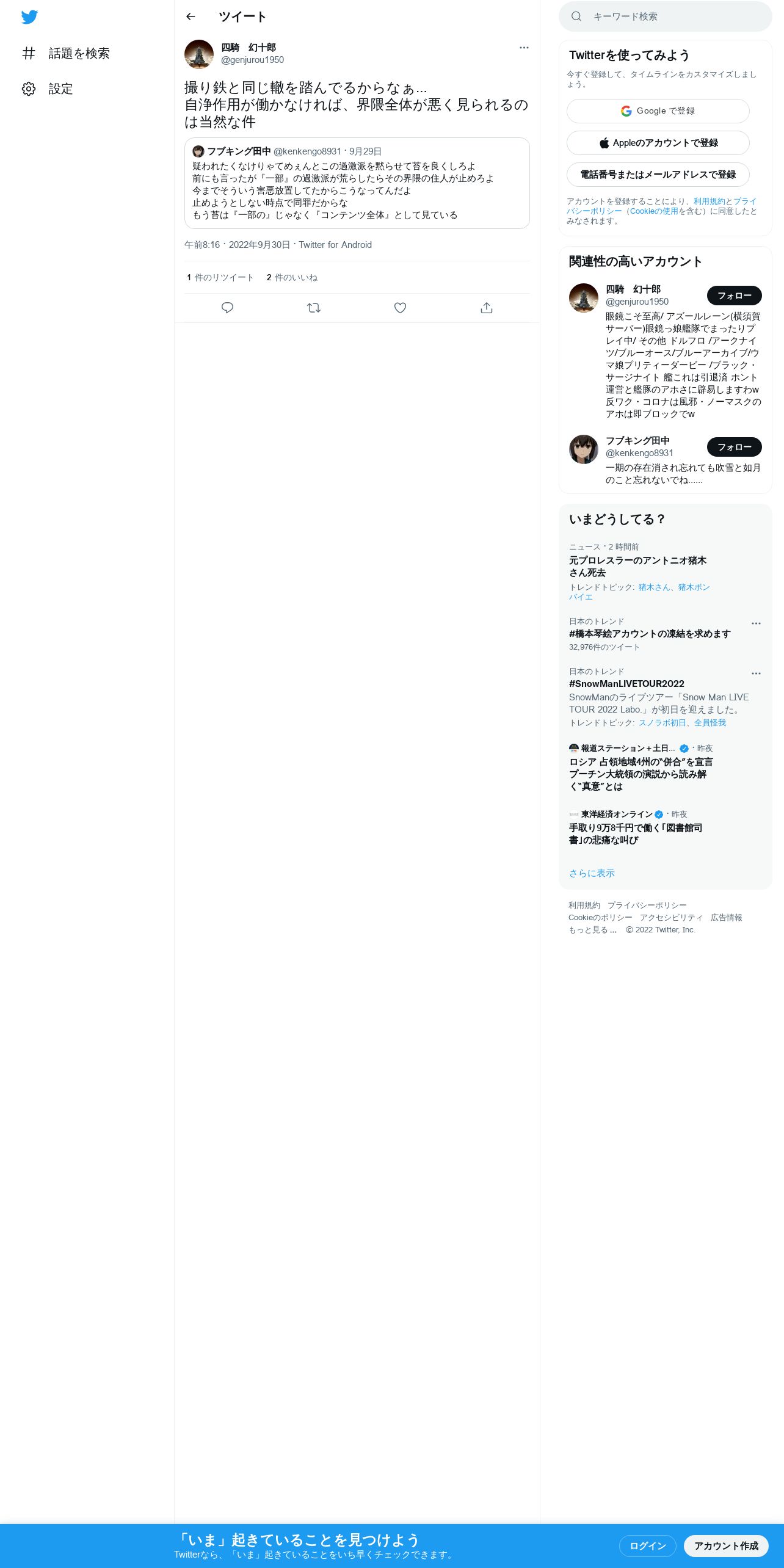The height and width of the screenshot is (1568, 784).
Task: Click さらに表示 show more link
Action: 592,873
